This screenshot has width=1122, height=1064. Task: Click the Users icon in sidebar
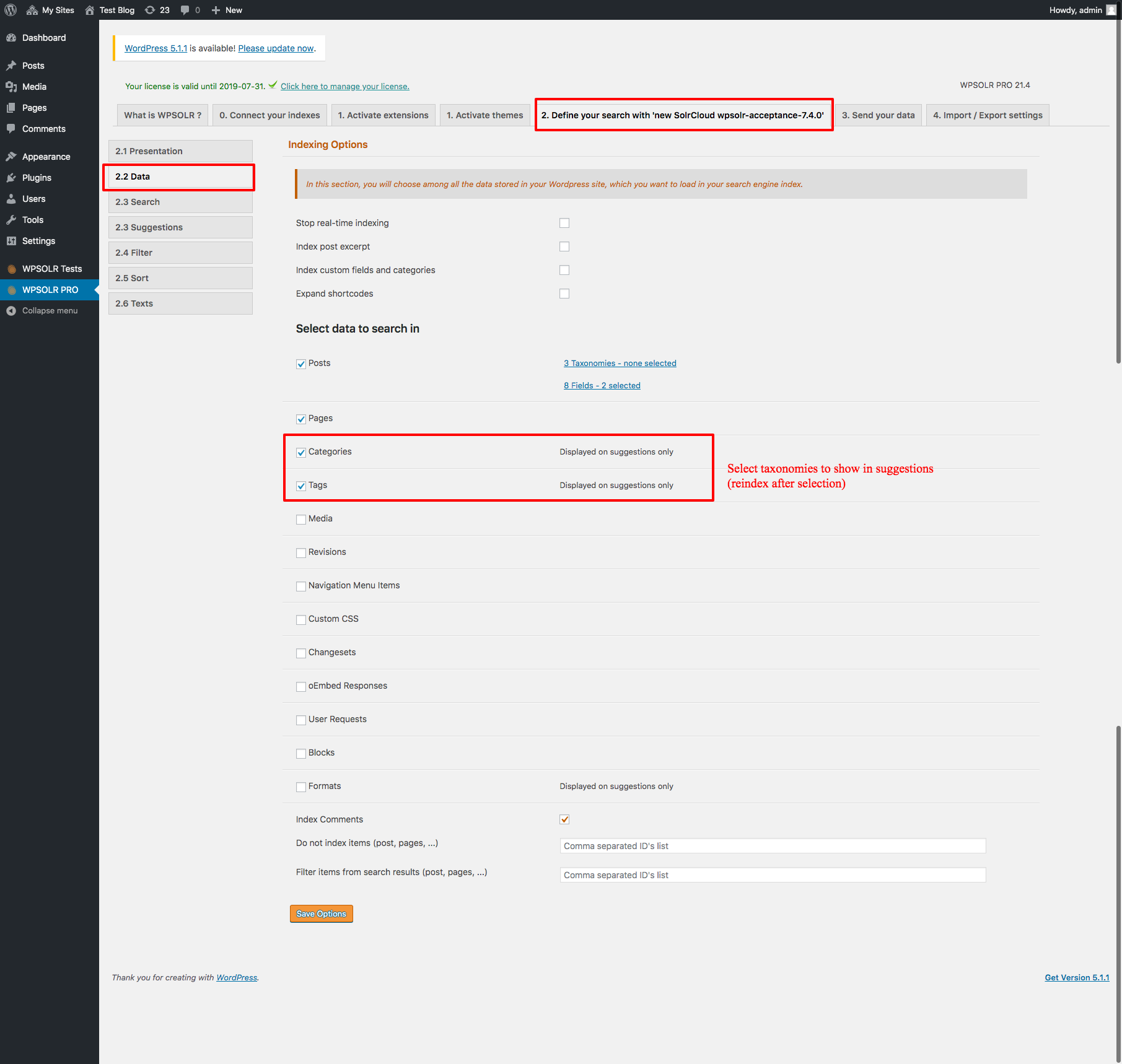click(11, 199)
